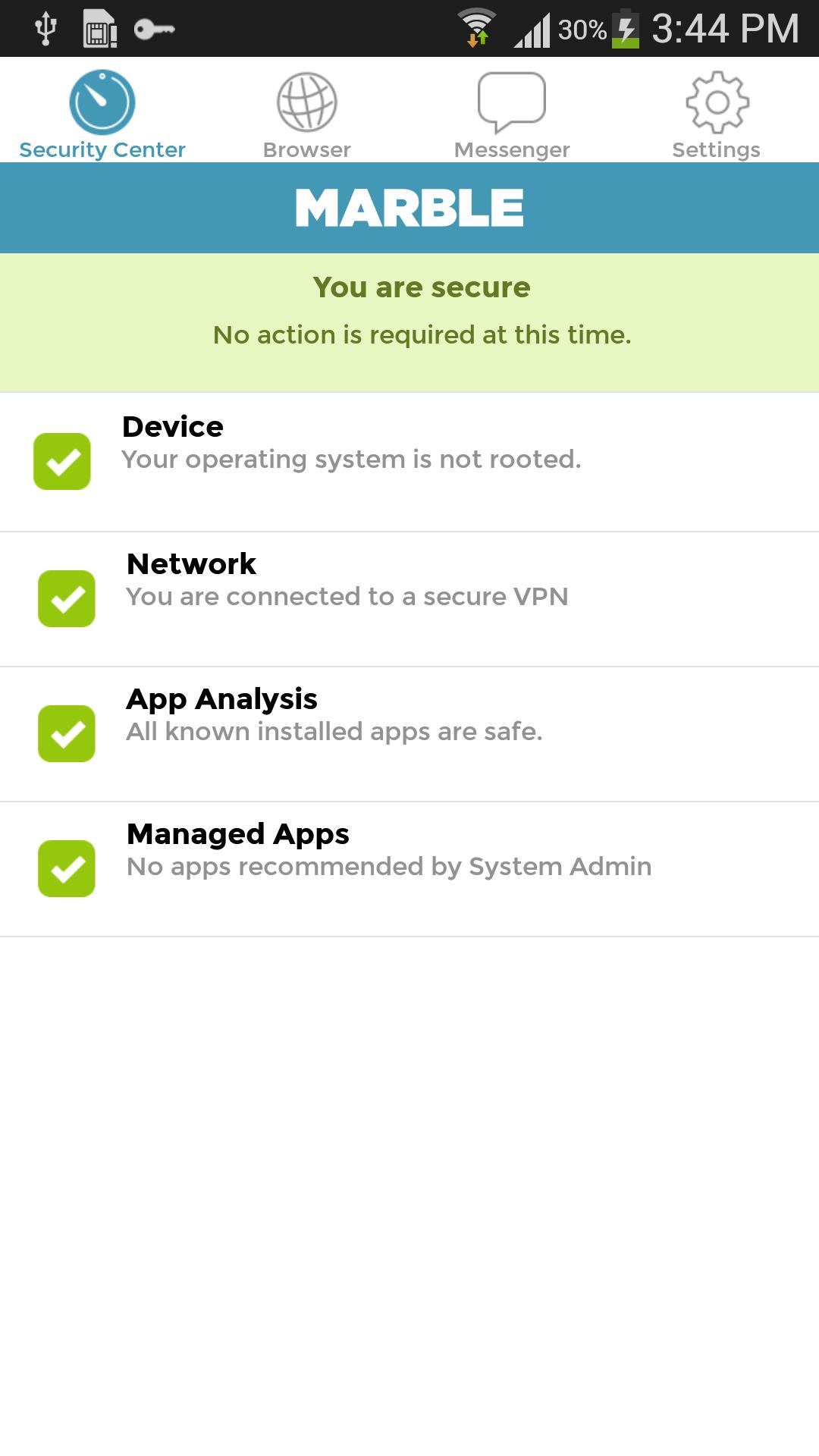Tap the Browser globe icon

[x=306, y=102]
